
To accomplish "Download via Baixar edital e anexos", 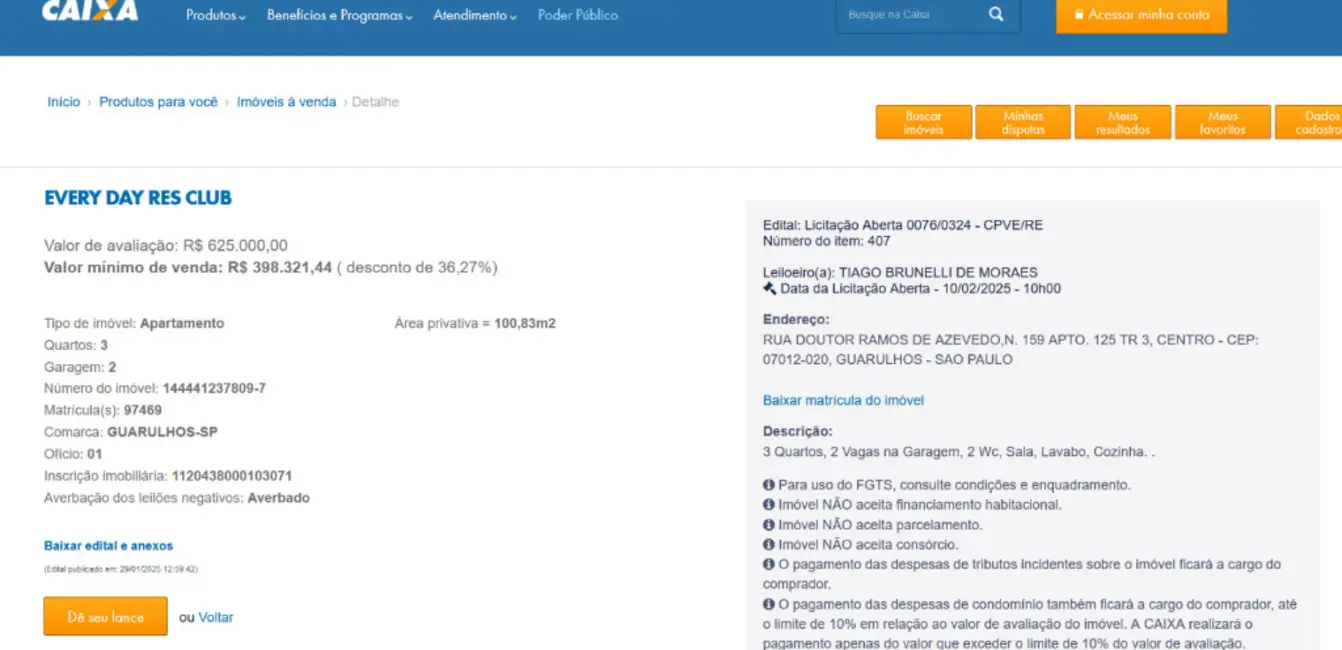I will click(108, 546).
